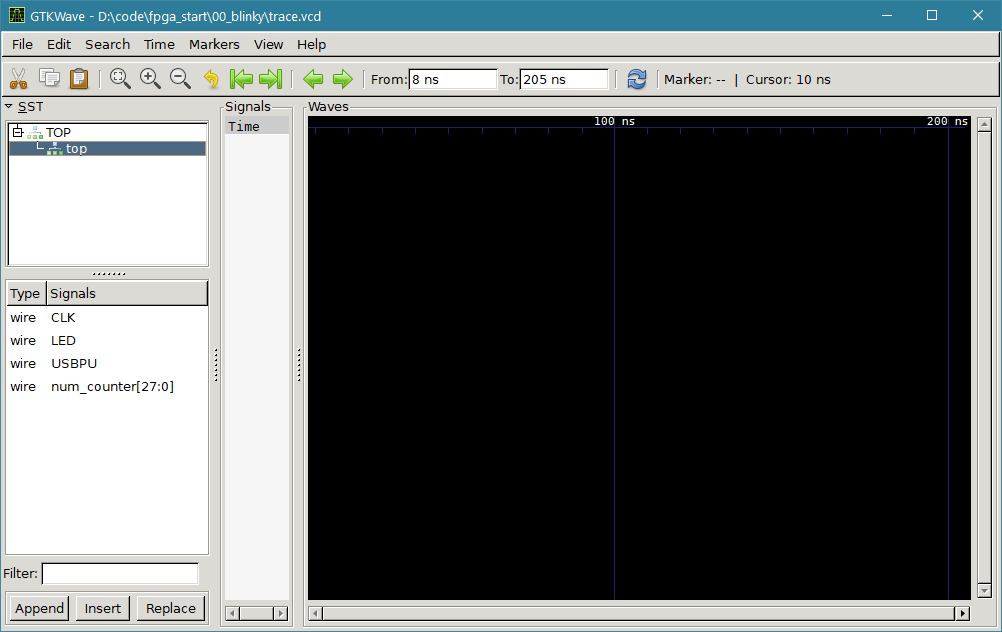Click the Reload waveform icon
Image resolution: width=1002 pixels, height=632 pixels.
click(x=636, y=79)
